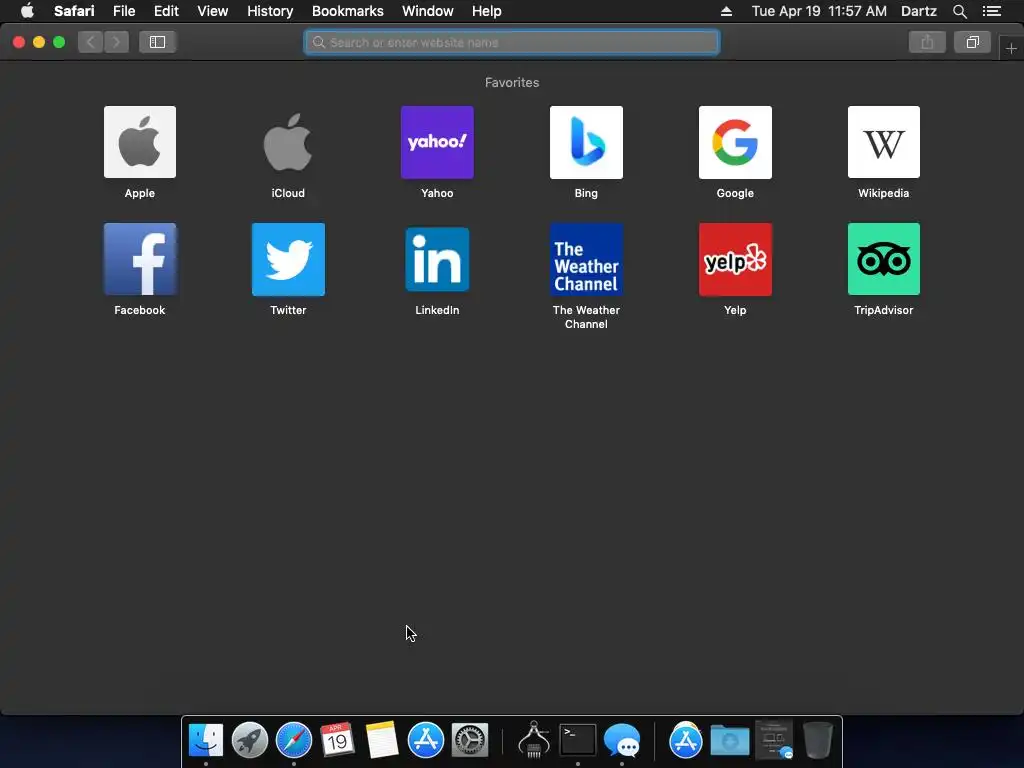Open the TripAdvisor favorite tile

[884, 259]
